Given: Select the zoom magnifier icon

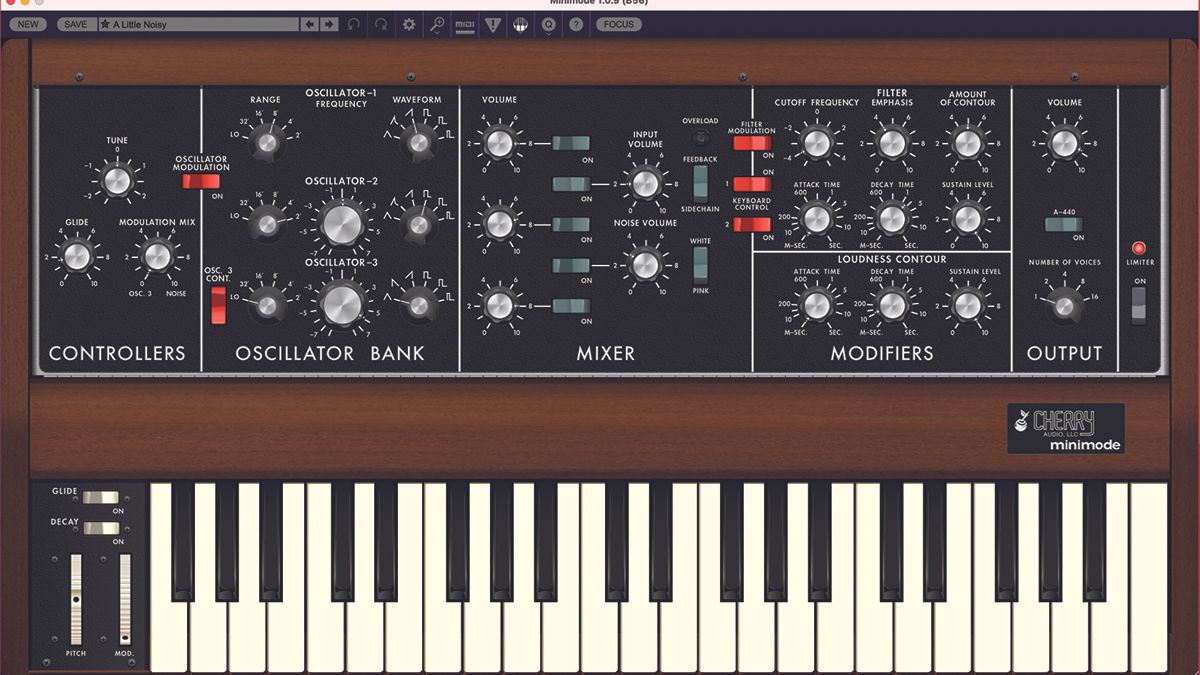Looking at the screenshot, I should coord(435,24).
